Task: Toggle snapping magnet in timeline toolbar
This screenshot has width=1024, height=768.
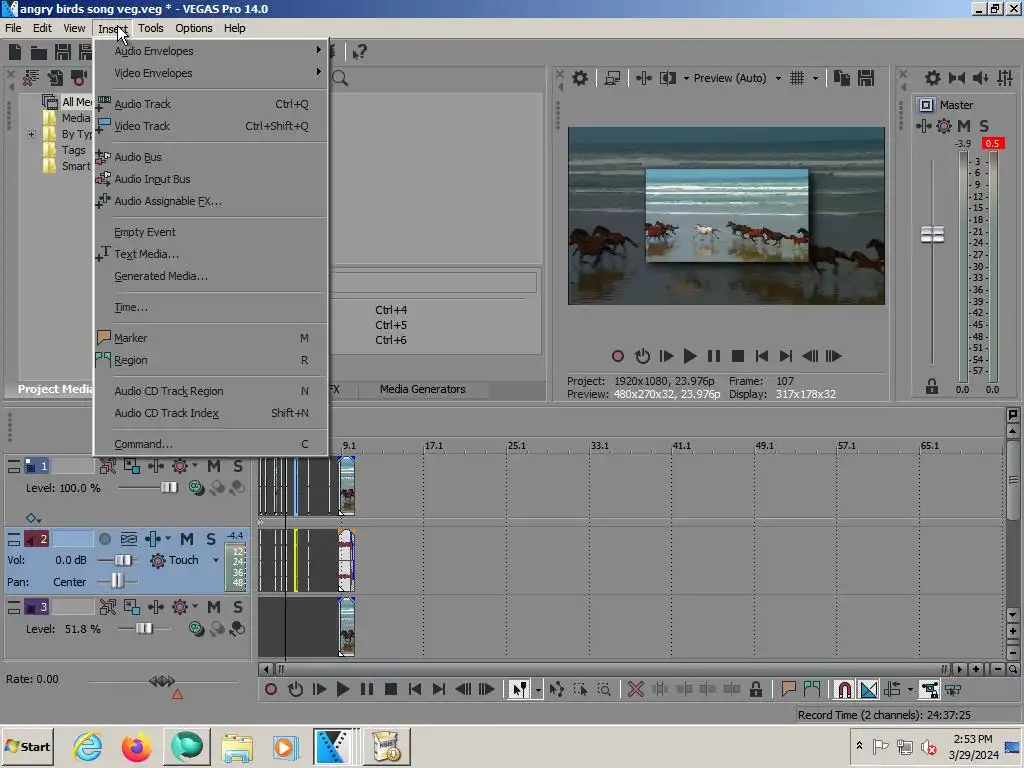Action: point(844,690)
